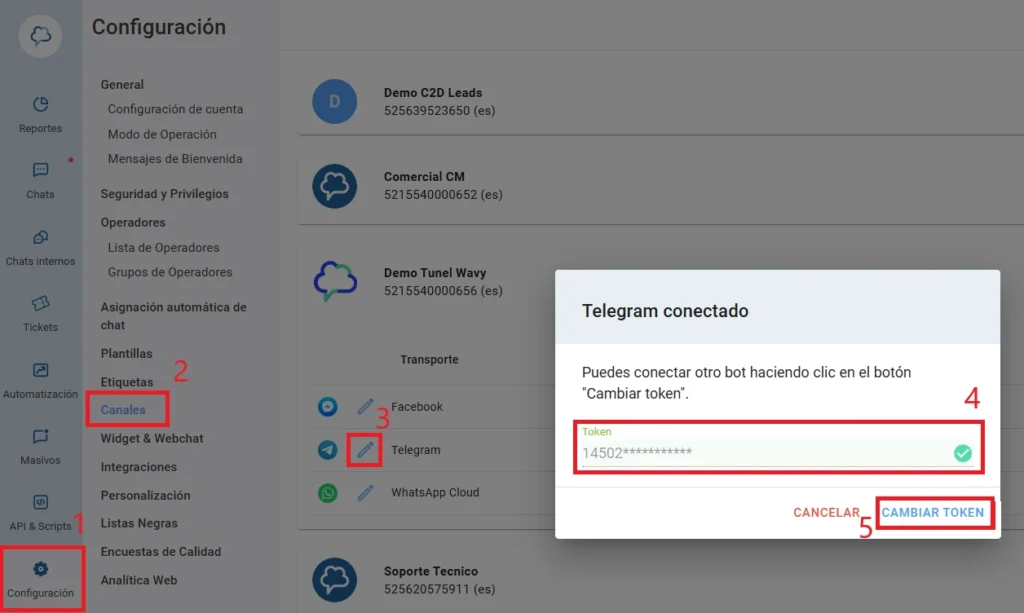Select Canales in settings menu

[x=123, y=410]
